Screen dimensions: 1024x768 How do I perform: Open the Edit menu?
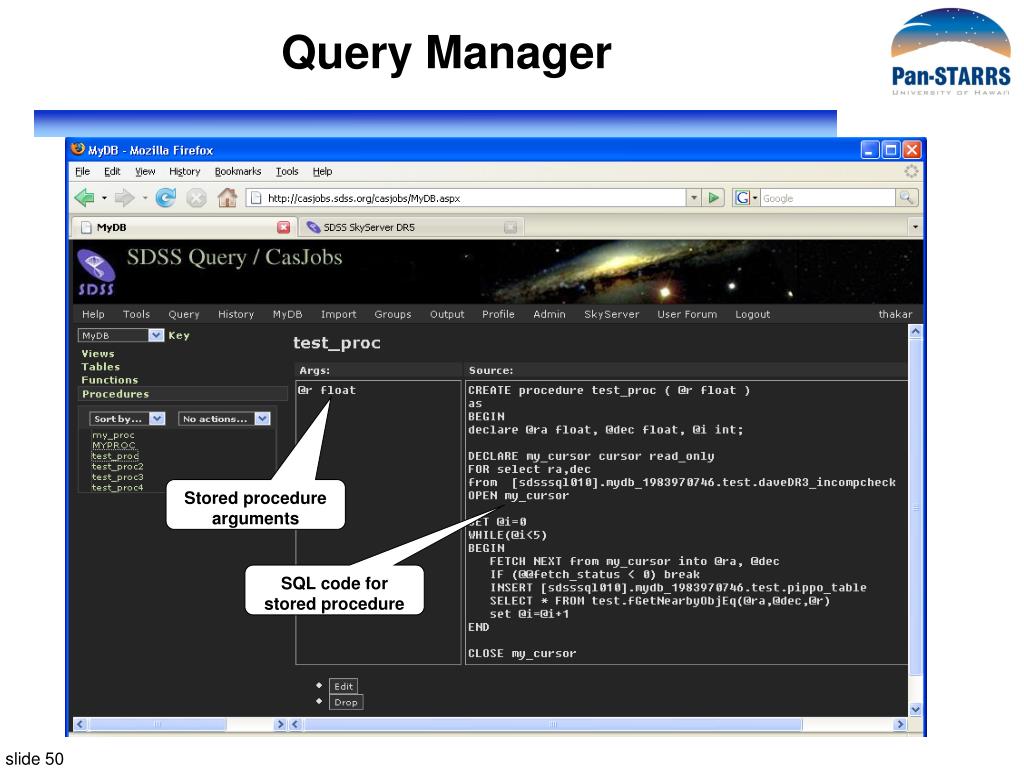coord(112,171)
